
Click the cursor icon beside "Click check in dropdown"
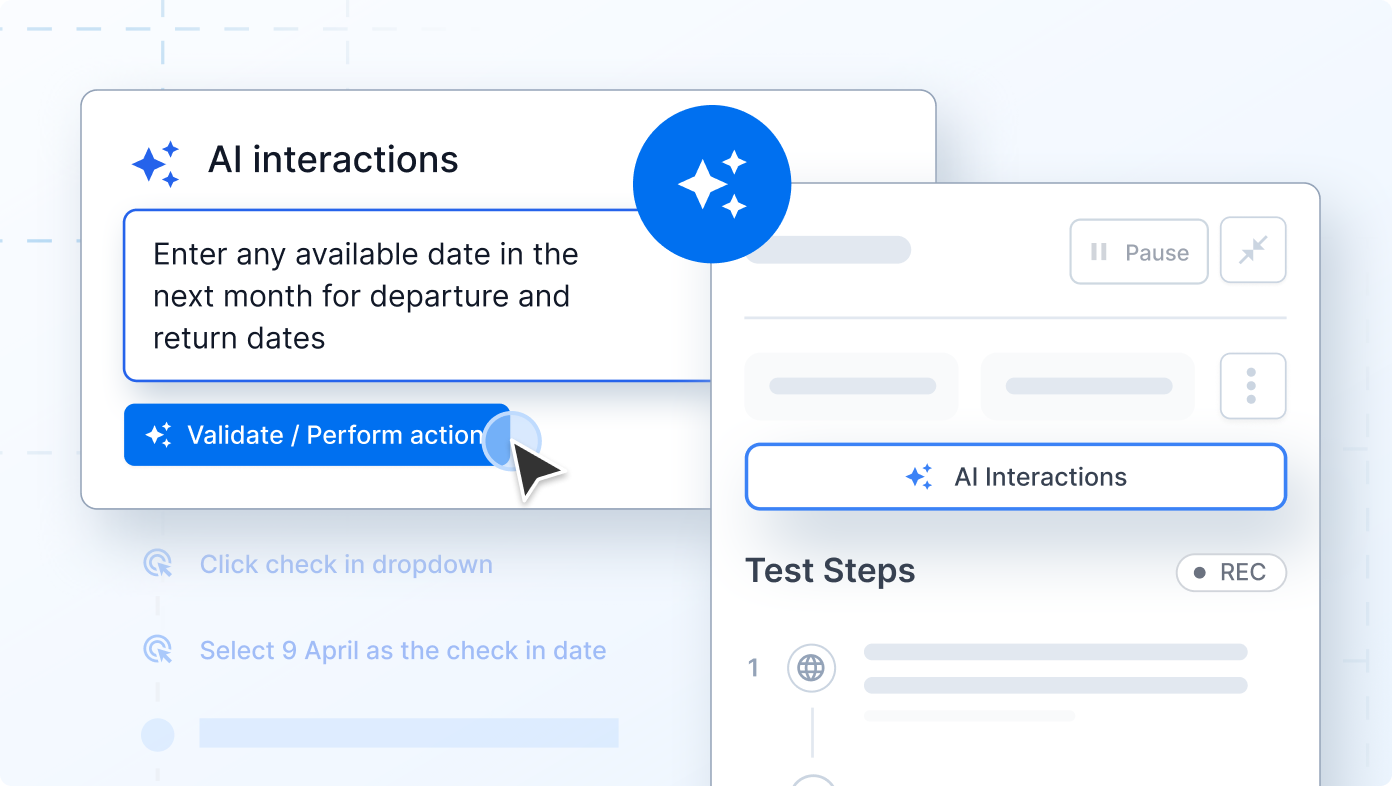point(158,564)
